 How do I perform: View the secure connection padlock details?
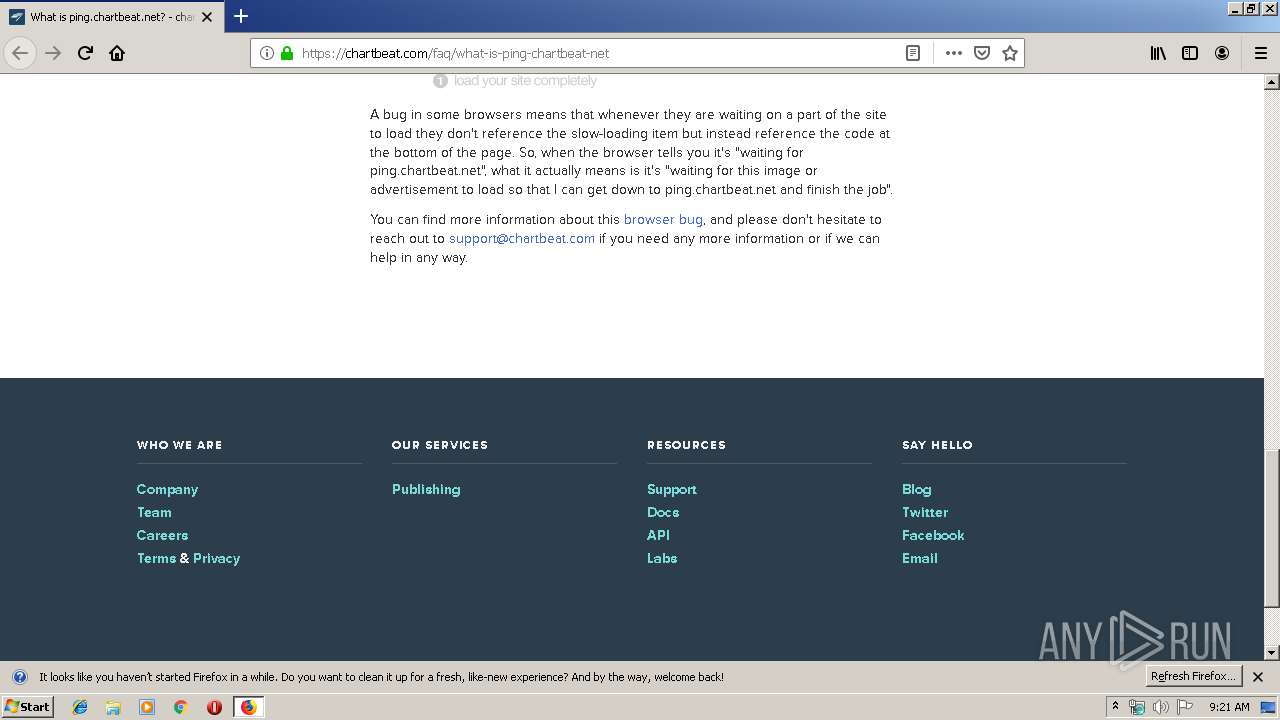286,53
